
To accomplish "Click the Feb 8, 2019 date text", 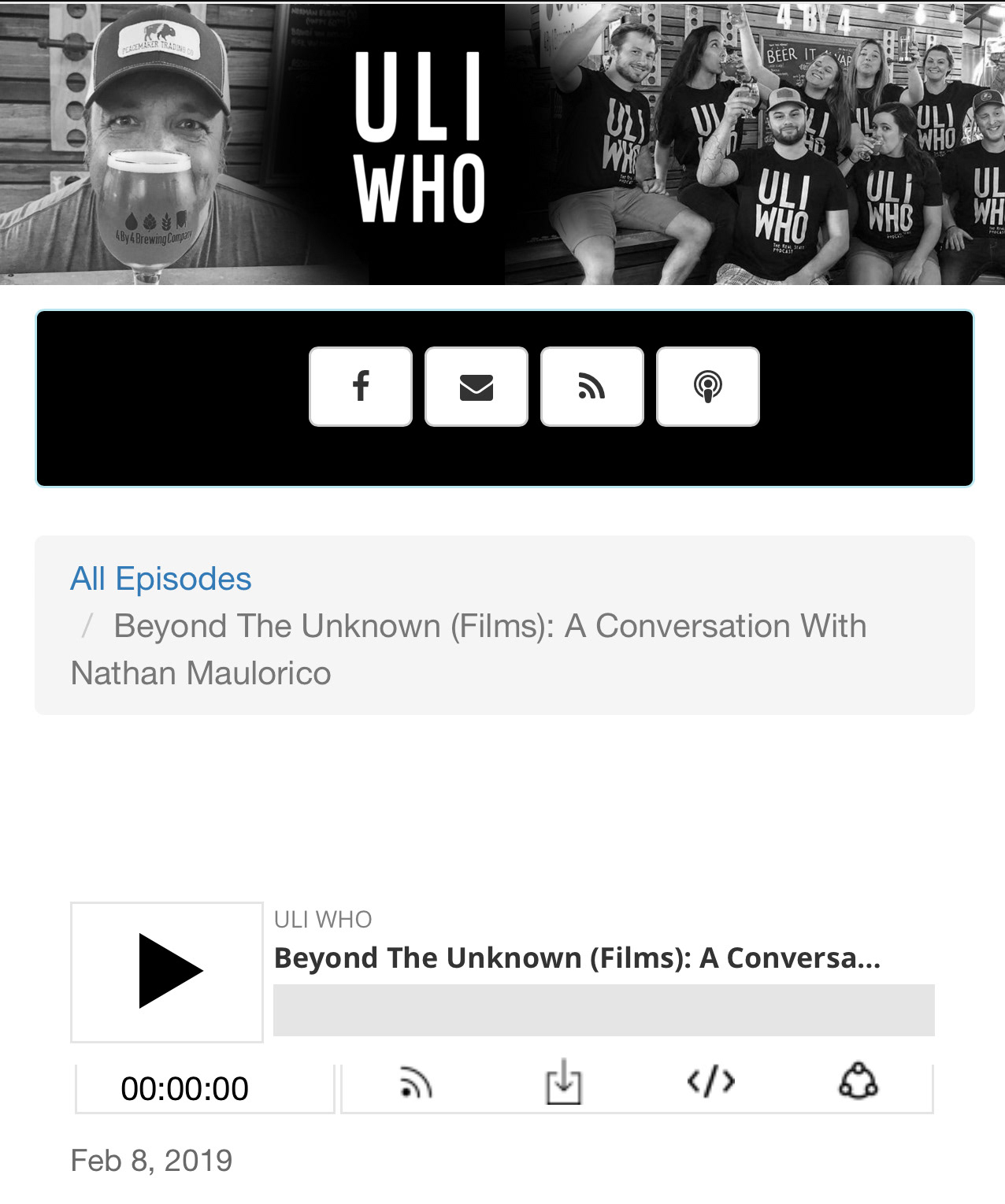I will pos(151,1161).
